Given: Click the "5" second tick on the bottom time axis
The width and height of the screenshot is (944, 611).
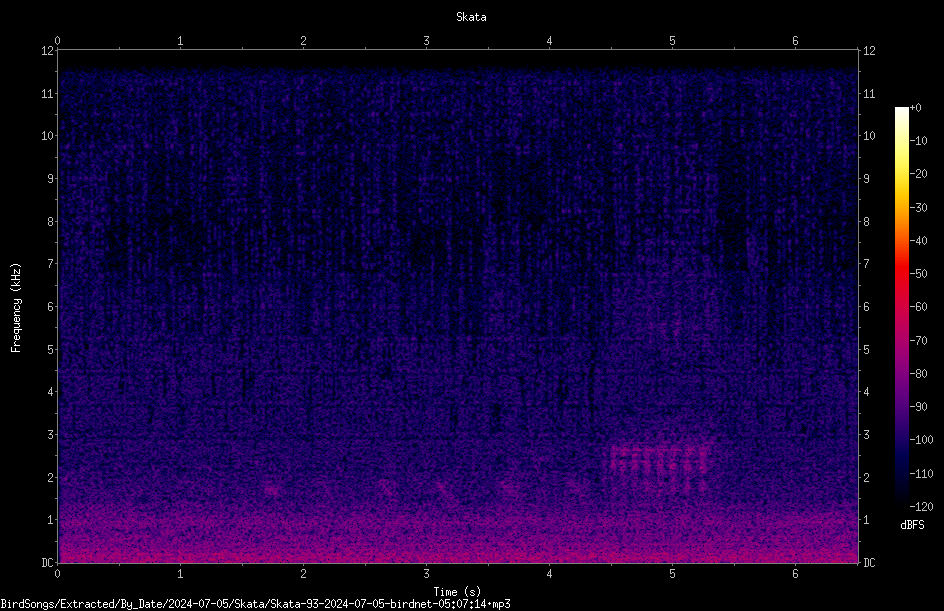Looking at the screenshot, I should tap(672, 574).
